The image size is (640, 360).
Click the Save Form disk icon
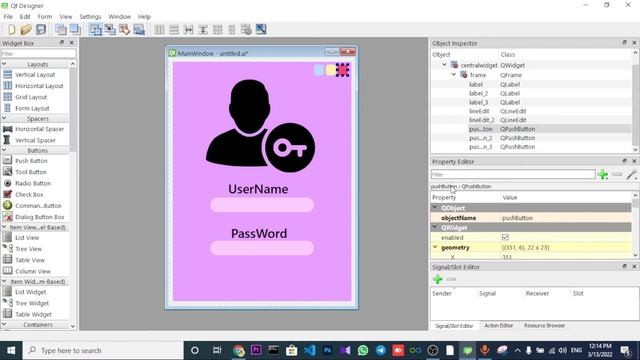point(41,29)
